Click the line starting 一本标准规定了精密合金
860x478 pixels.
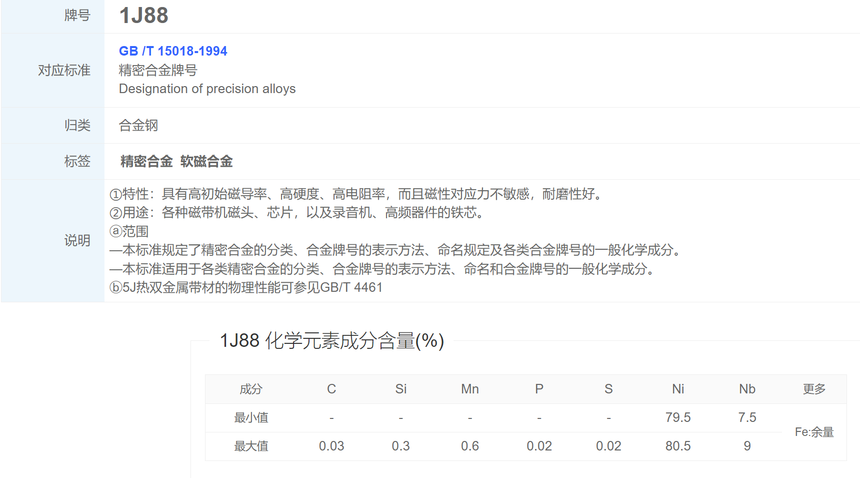[x=397, y=250]
